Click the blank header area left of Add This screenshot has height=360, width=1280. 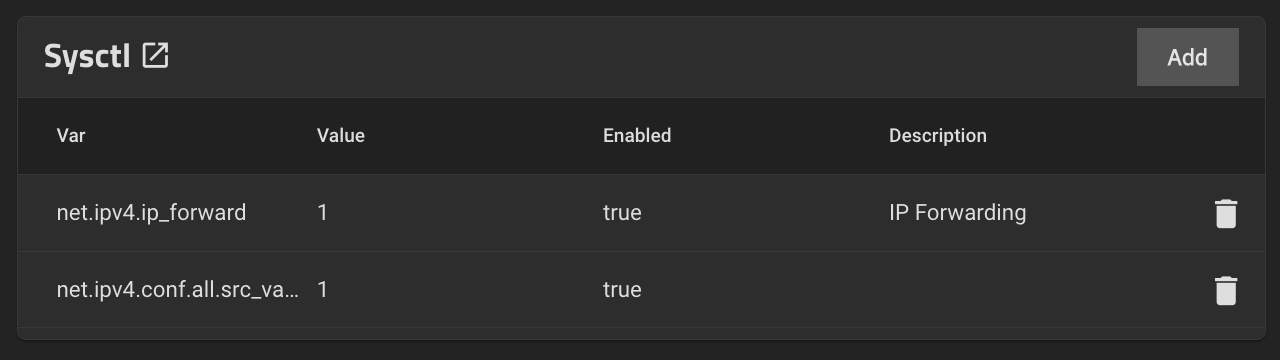coord(650,57)
